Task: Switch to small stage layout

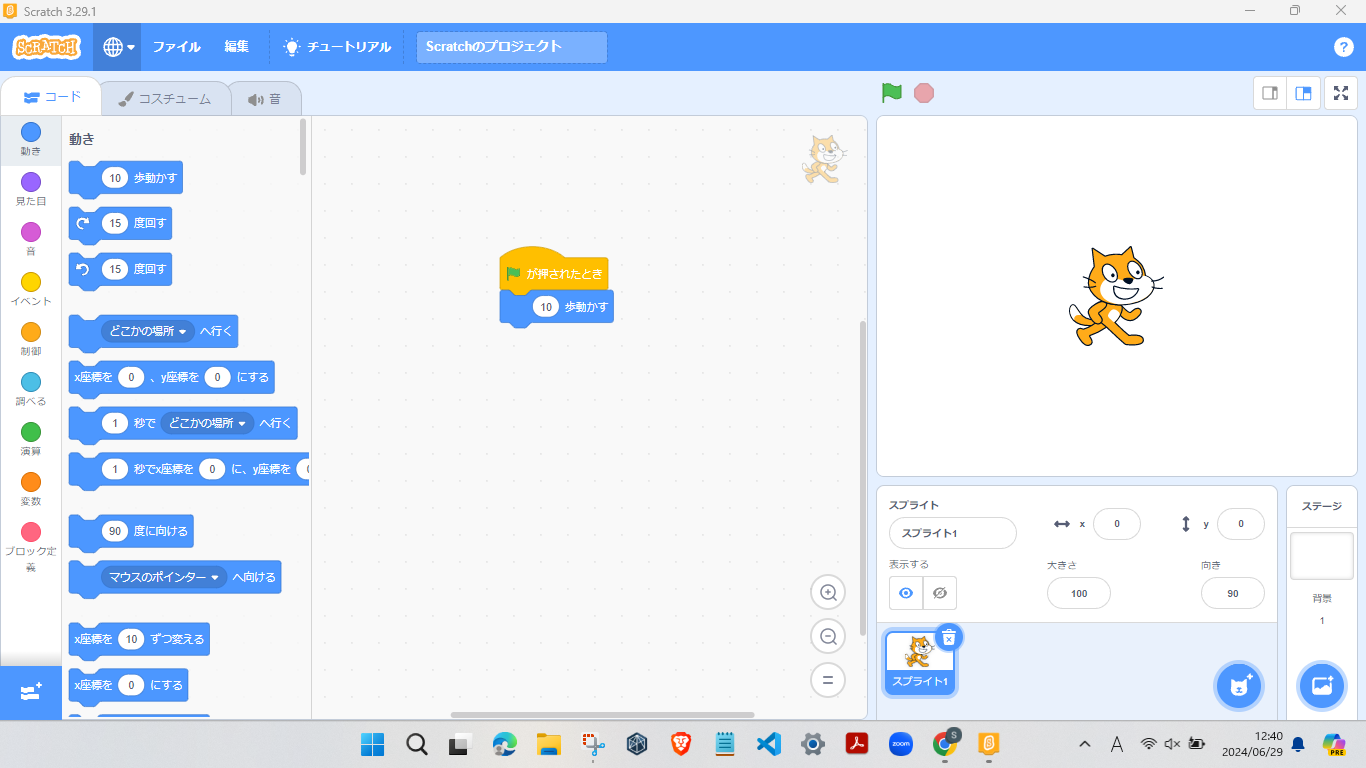Action: point(1270,93)
